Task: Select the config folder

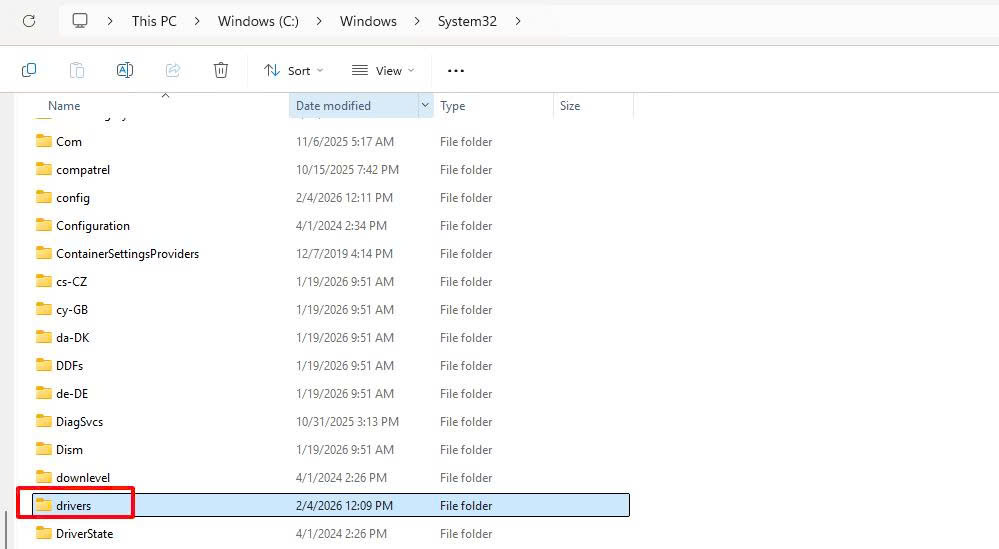Action: click(x=331, y=197)
